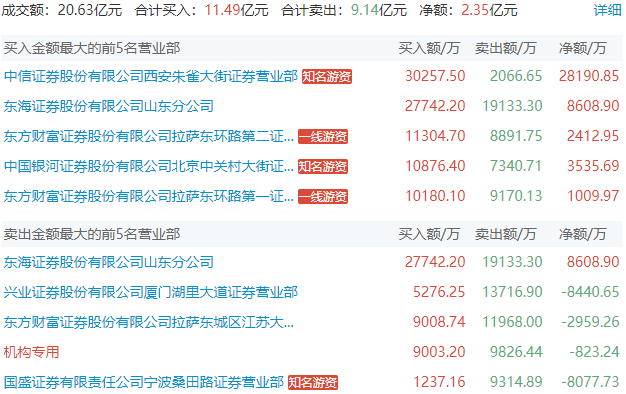
Task: Click net amount 2412.95
Action: (x=593, y=136)
